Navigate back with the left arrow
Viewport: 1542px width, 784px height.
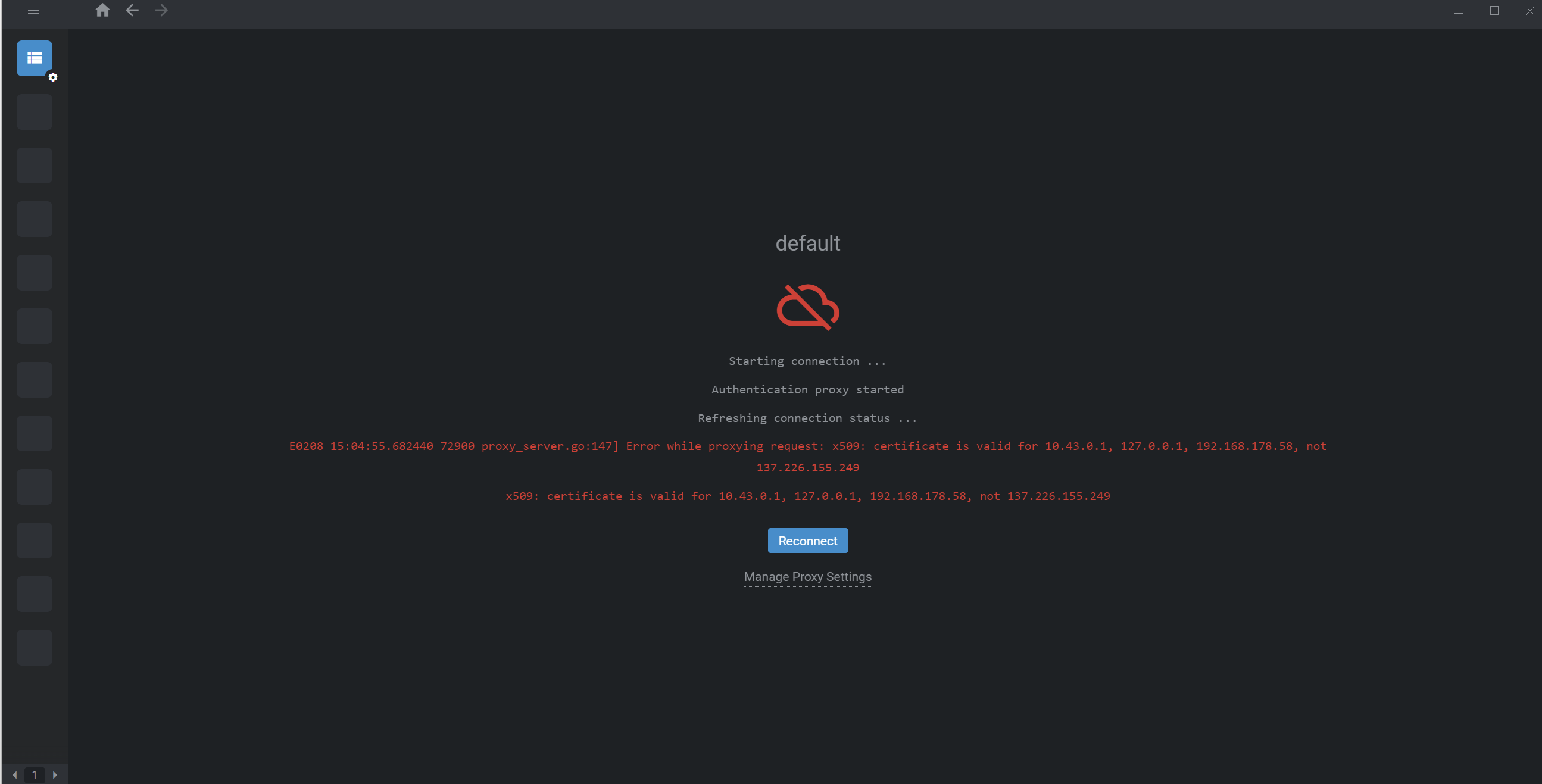click(x=132, y=11)
